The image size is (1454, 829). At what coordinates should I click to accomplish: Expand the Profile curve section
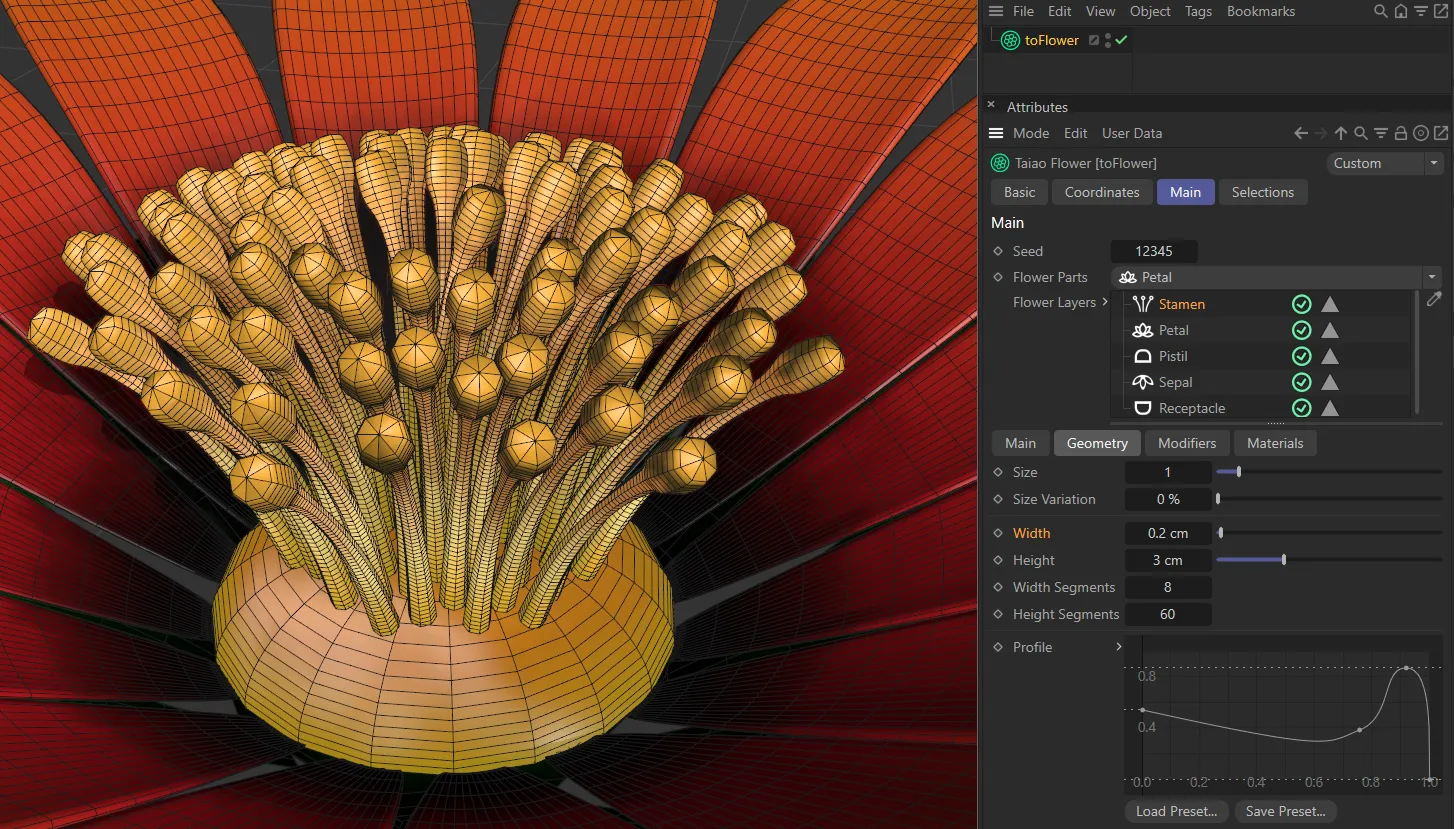[1118, 647]
